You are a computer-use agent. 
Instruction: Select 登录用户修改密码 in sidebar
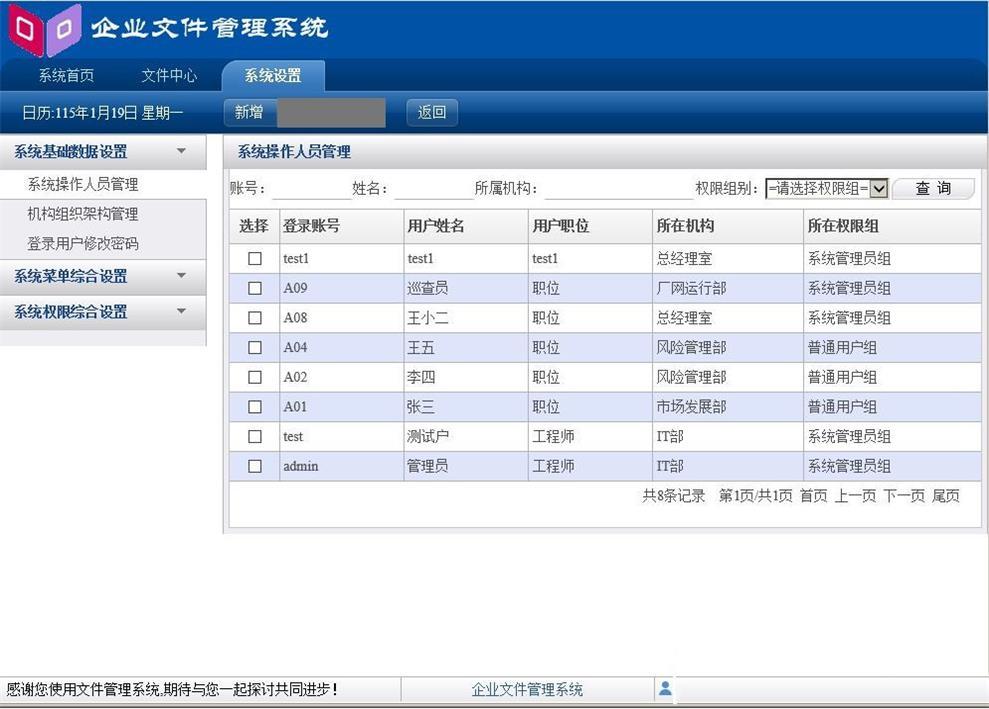coord(83,243)
